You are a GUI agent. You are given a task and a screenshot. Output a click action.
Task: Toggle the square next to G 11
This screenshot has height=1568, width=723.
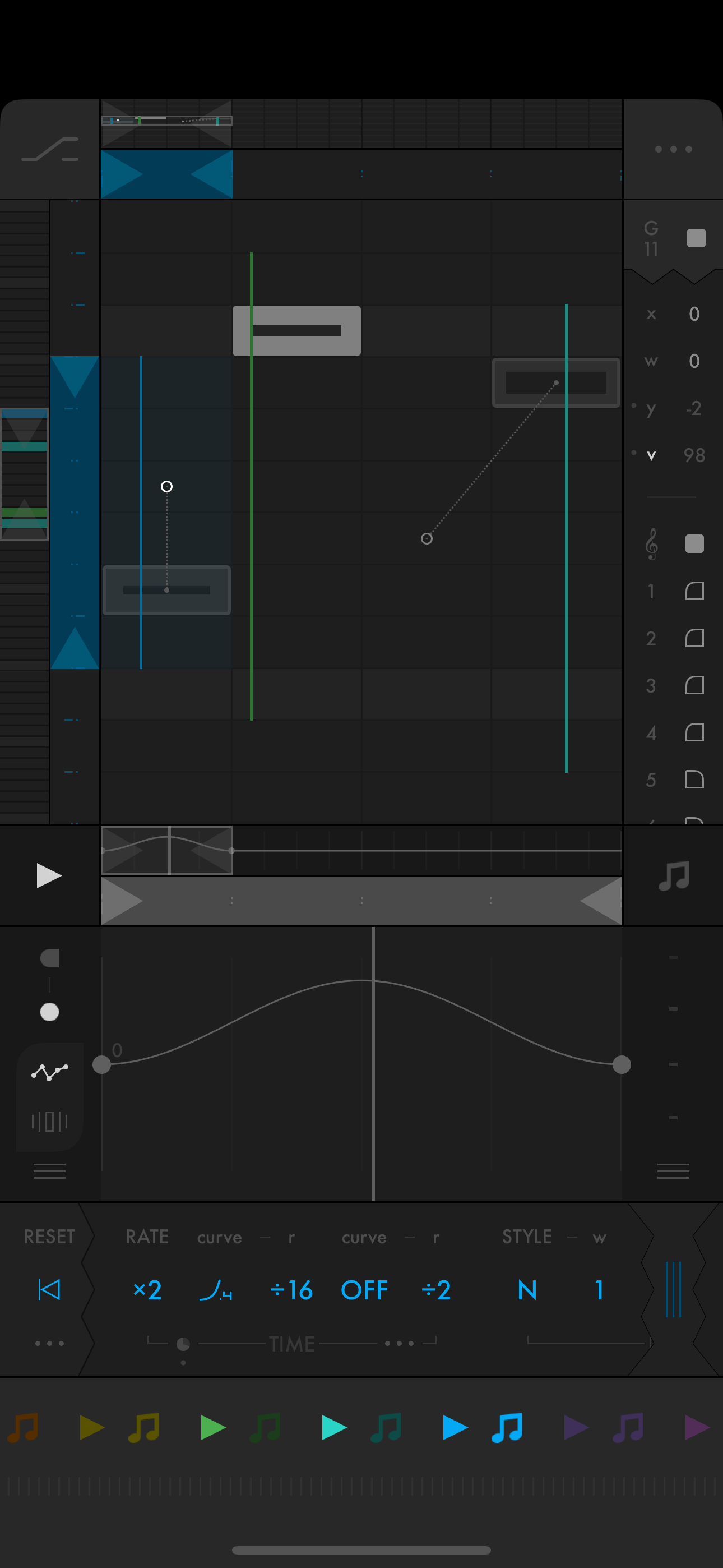(696, 238)
